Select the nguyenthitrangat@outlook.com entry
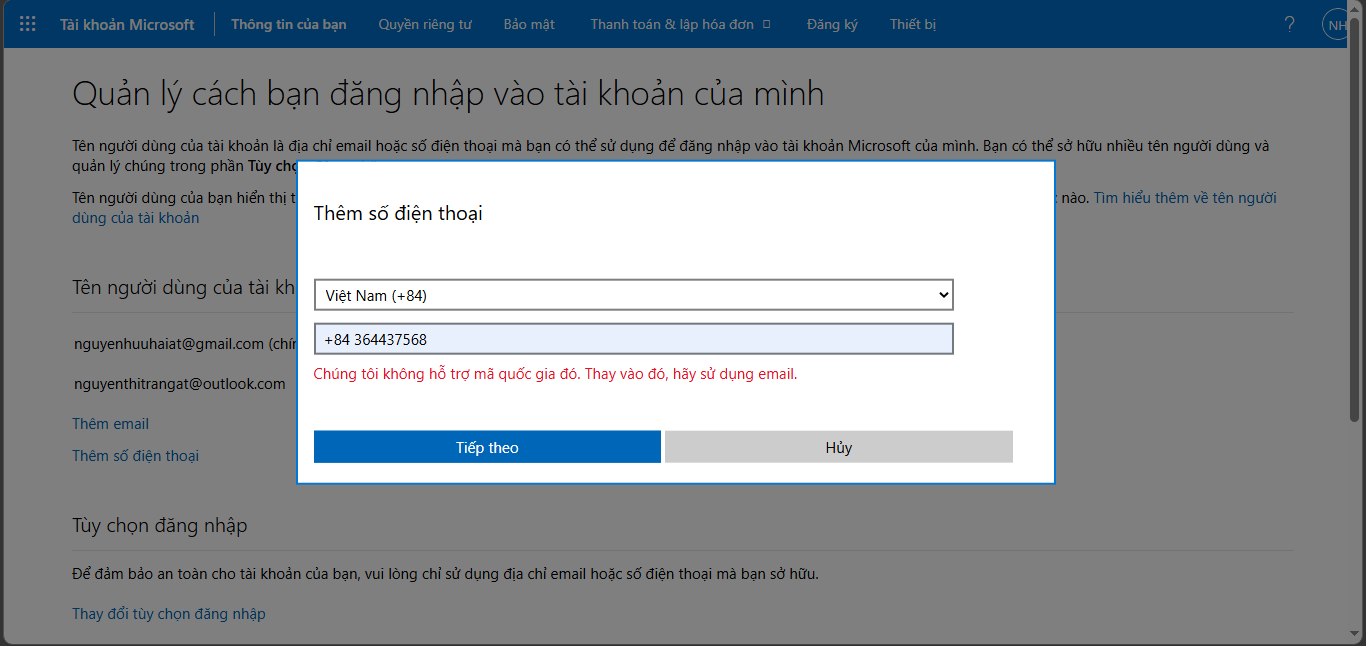 click(x=180, y=384)
